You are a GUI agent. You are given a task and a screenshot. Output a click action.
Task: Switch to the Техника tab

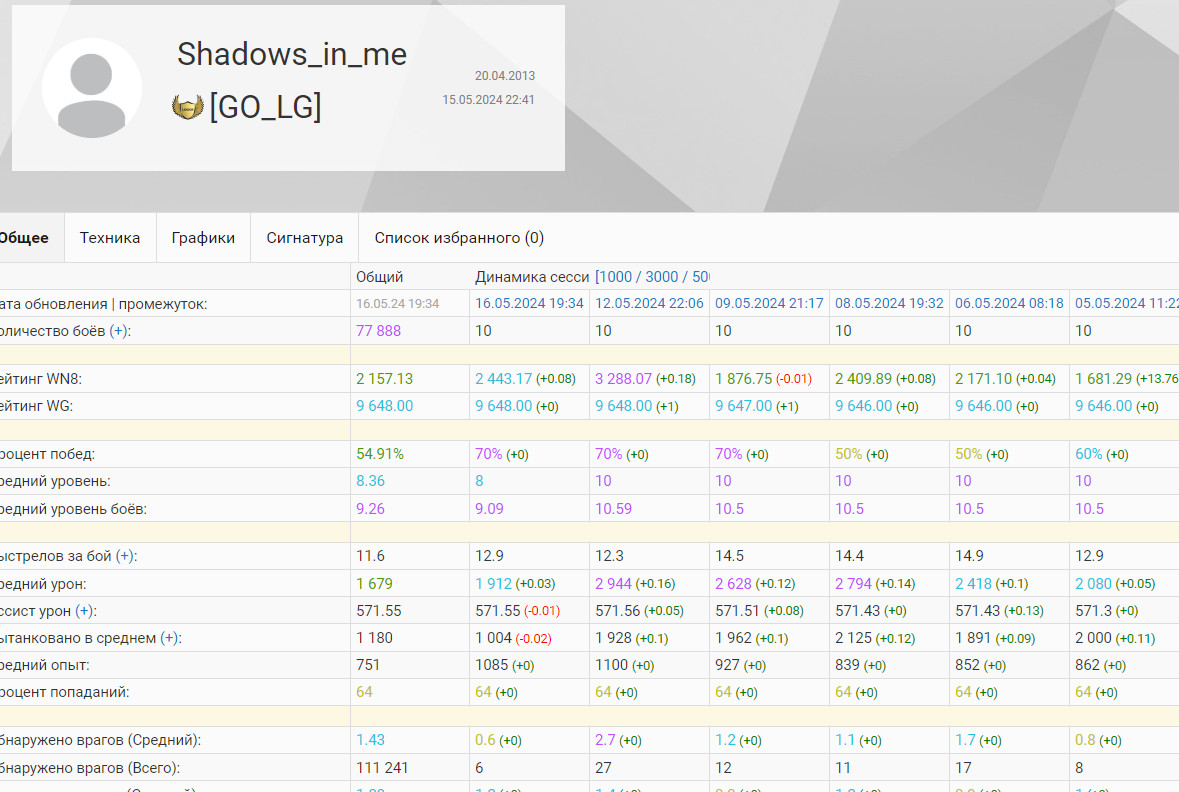click(110, 238)
